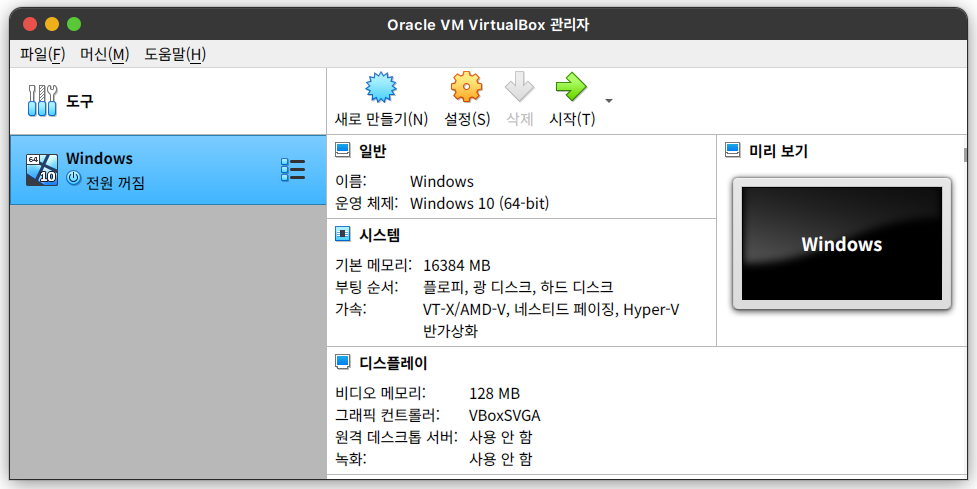
Task: Close the VirtualBox window with the red button
Action: click(x=30, y=24)
